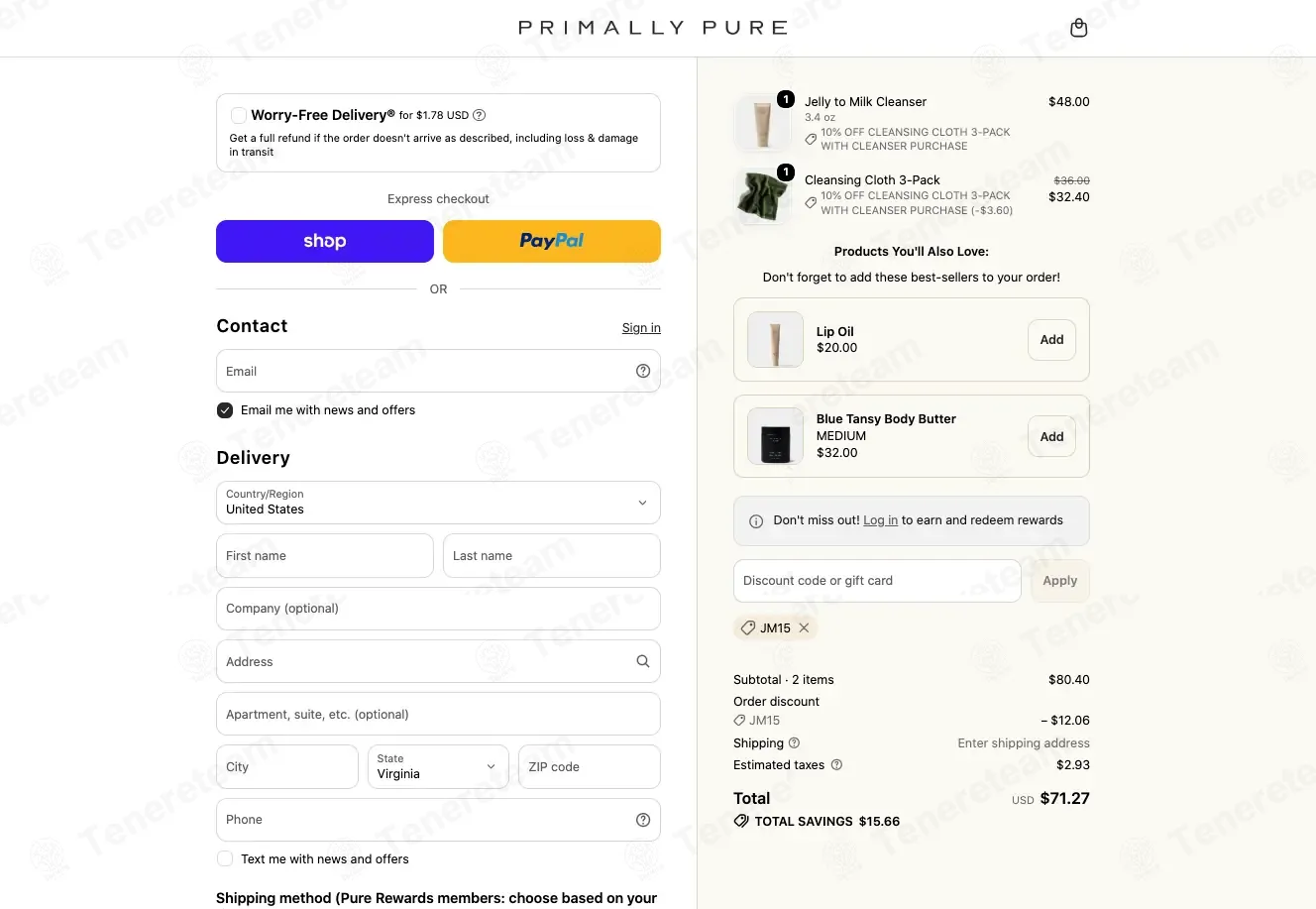Image resolution: width=1316 pixels, height=909 pixels.
Task: Click the Email field help icon
Action: [643, 371]
